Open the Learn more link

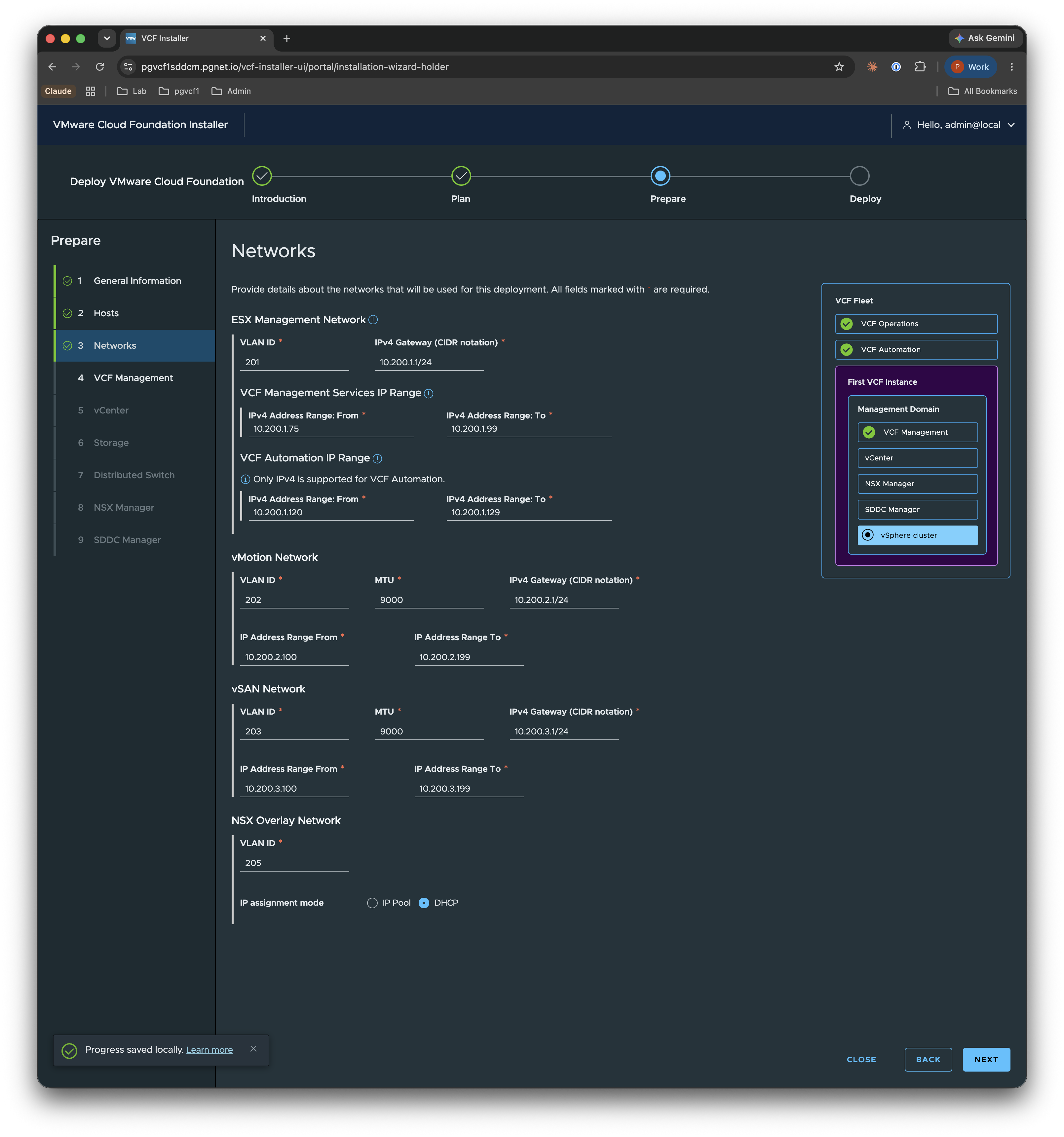[x=209, y=1050]
